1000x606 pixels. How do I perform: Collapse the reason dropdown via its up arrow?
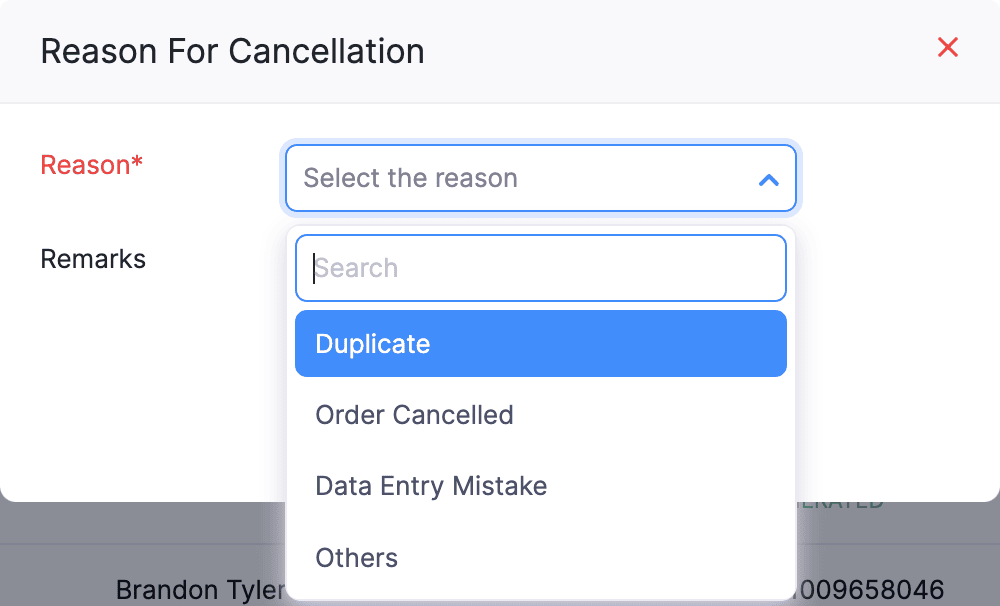click(x=768, y=180)
